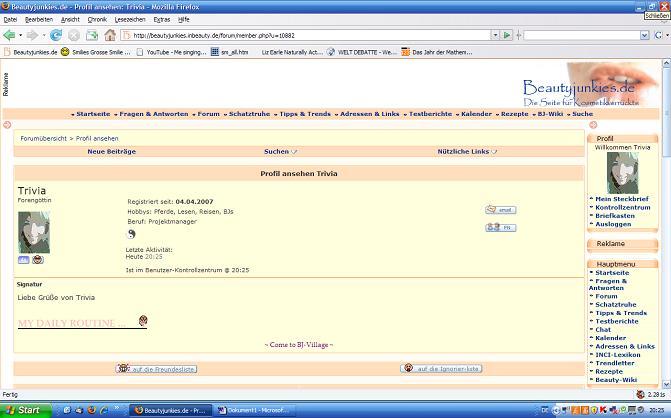Image resolution: width=671 pixels, height=418 pixels.
Task: Open the Ansicht menu
Action: [70, 20]
